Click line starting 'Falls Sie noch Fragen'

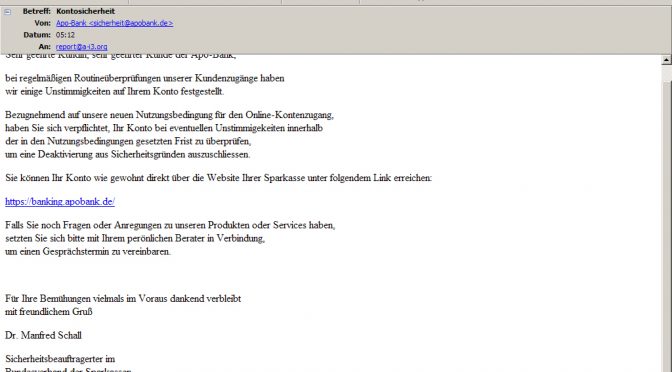tap(170, 225)
